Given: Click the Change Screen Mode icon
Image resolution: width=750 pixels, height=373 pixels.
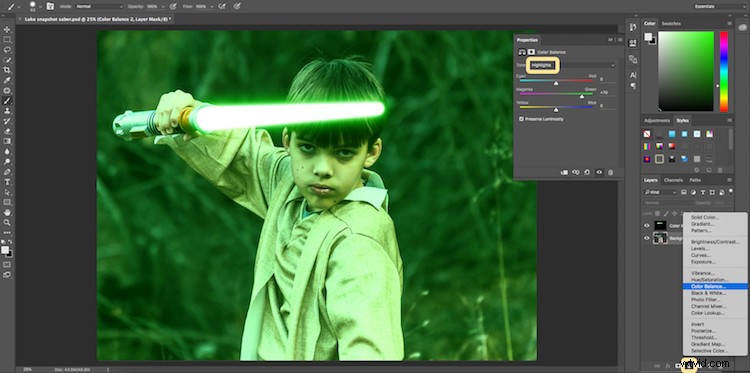Looking at the screenshot, I should tap(7, 274).
